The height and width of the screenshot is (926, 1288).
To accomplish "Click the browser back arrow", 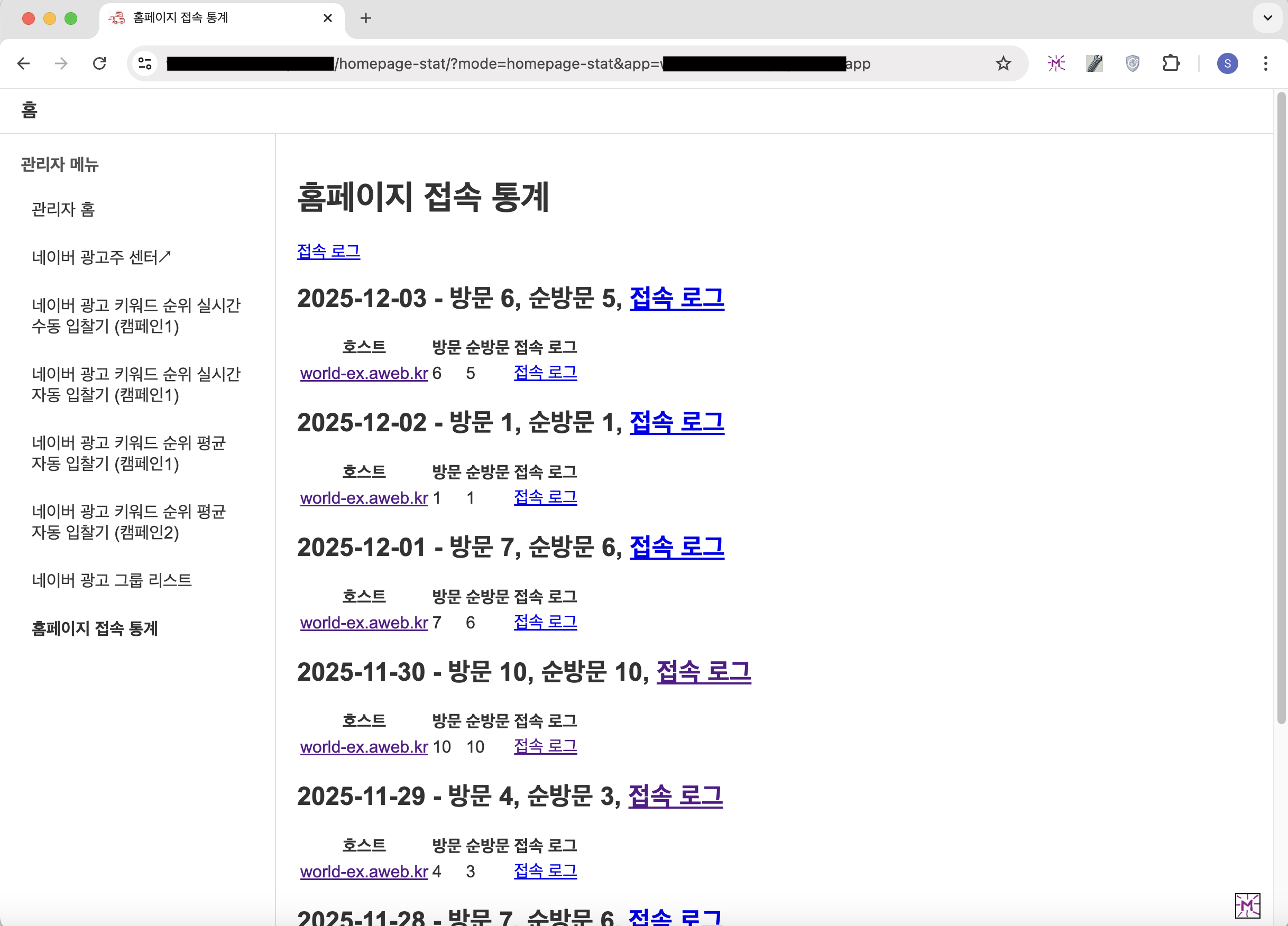I will coord(23,63).
